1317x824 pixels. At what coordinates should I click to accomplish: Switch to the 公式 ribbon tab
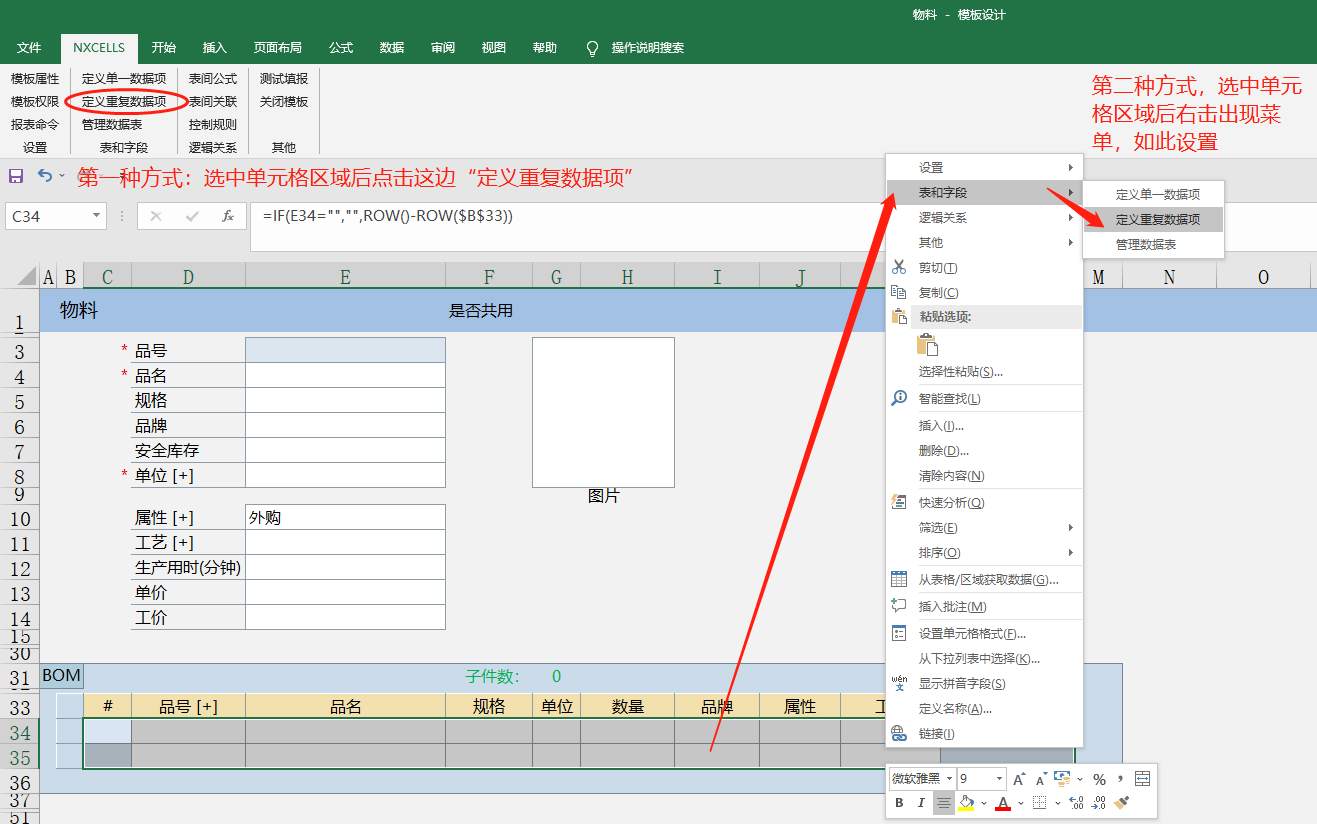tap(341, 48)
